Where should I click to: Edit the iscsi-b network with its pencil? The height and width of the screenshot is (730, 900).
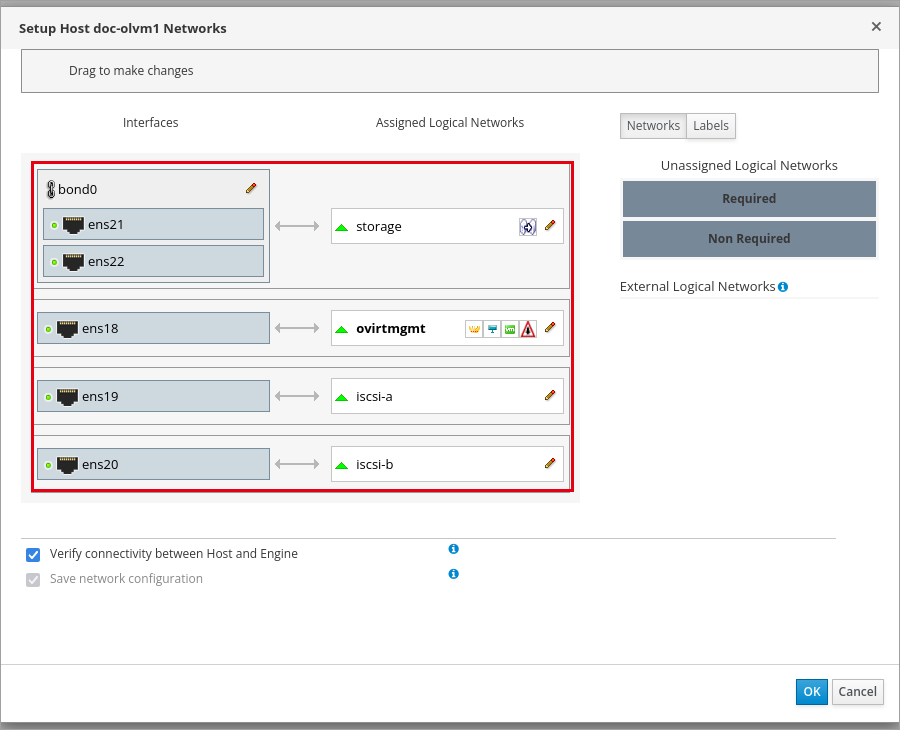pyautogui.click(x=550, y=463)
